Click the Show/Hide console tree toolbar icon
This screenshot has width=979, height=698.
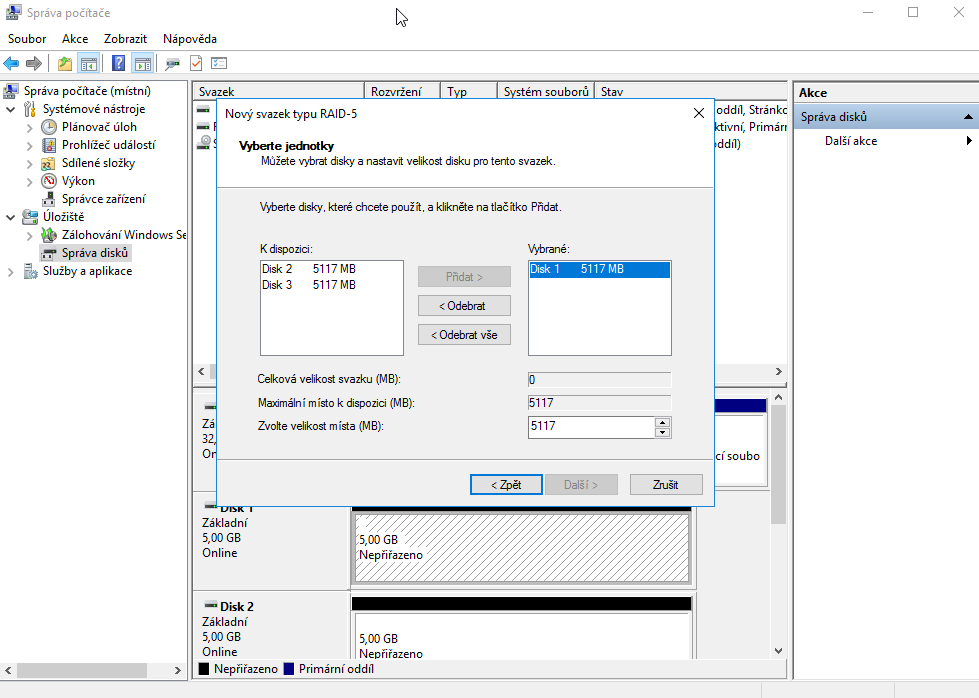(x=89, y=64)
